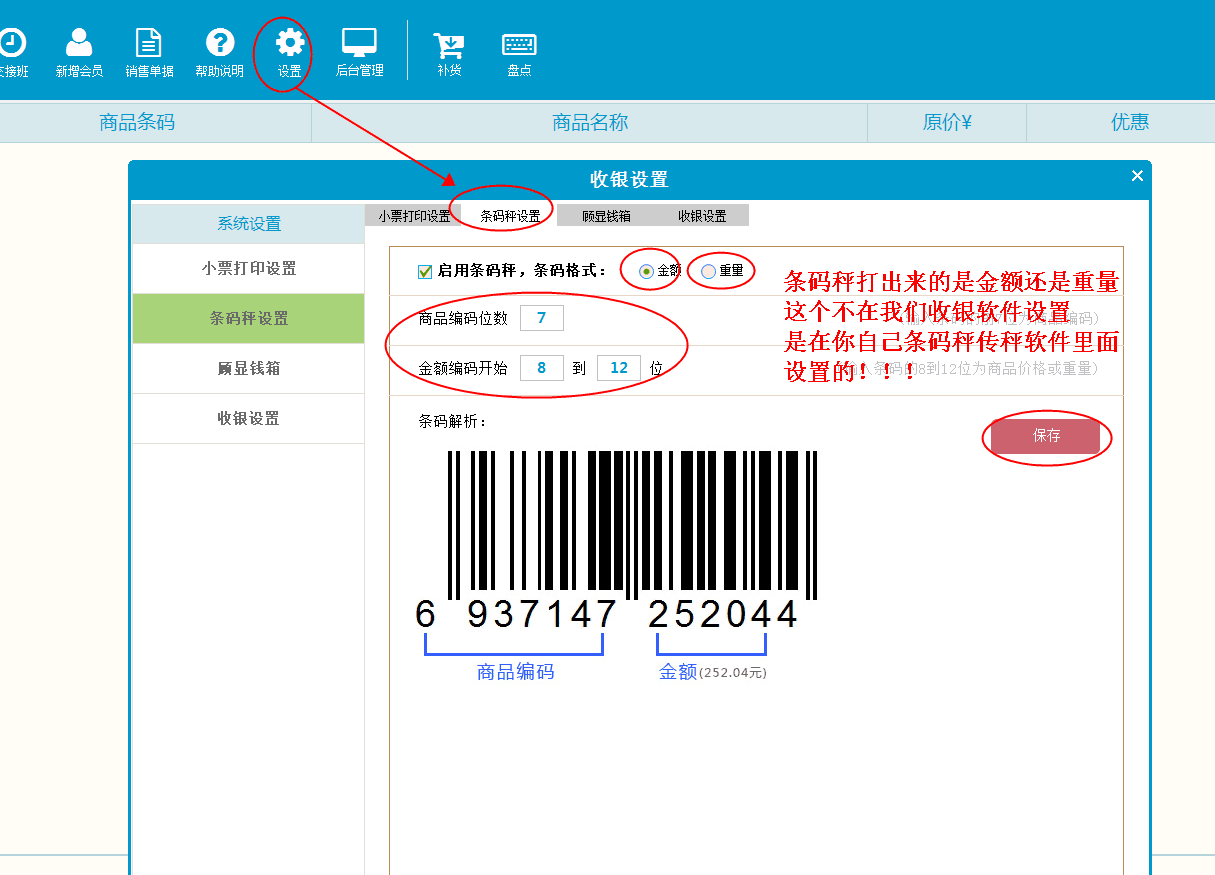Screen dimensions: 1215x875
Task: Click the product barcode column header
Action: [x=137, y=122]
